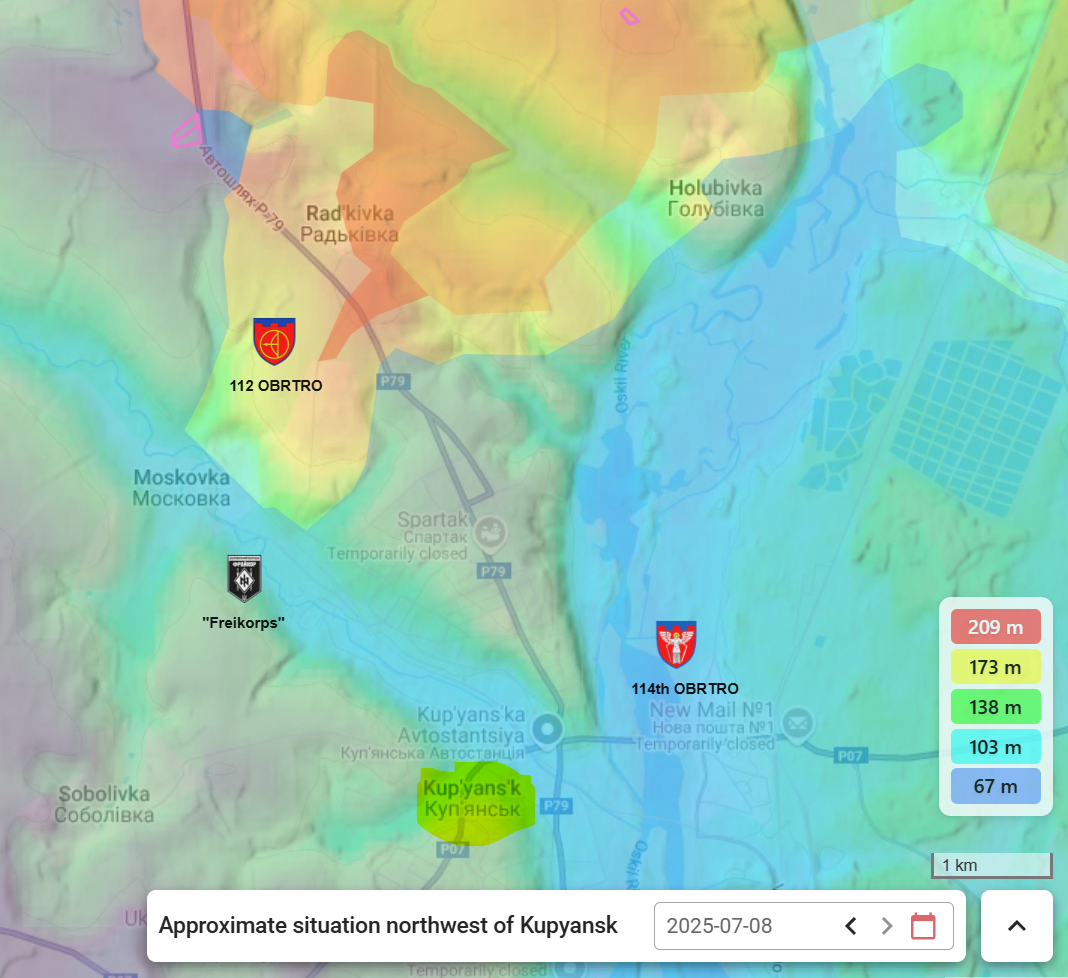Click the Spartak stadium map marker

[490, 533]
